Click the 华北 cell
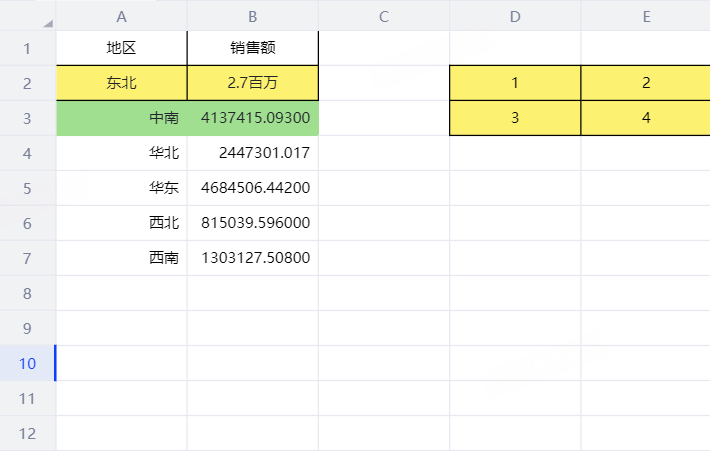This screenshot has width=710, height=451. 121,153
